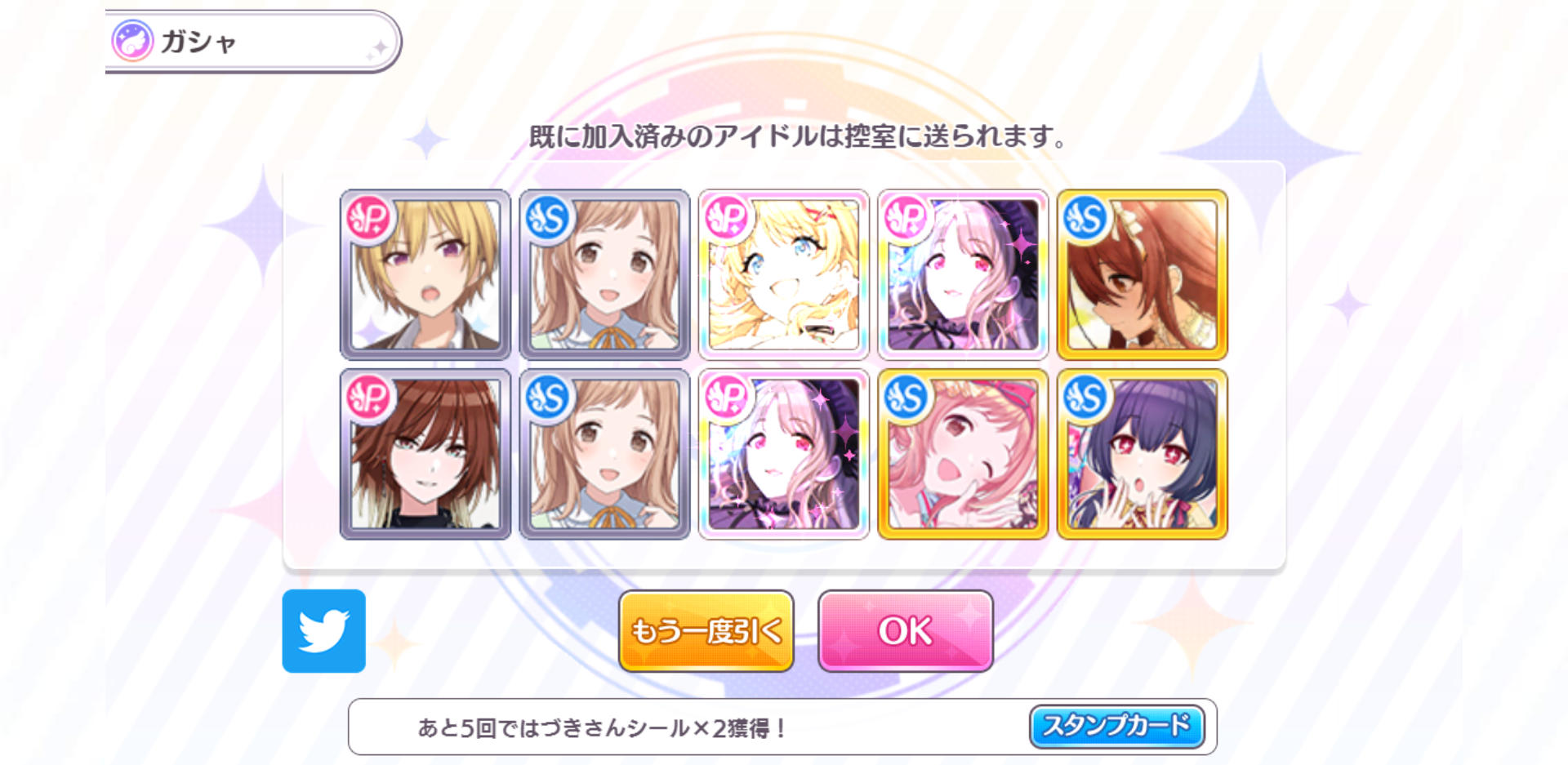Select the top-row light-brown-haired S card
Viewport: 1568px width, 765px height.
click(604, 275)
